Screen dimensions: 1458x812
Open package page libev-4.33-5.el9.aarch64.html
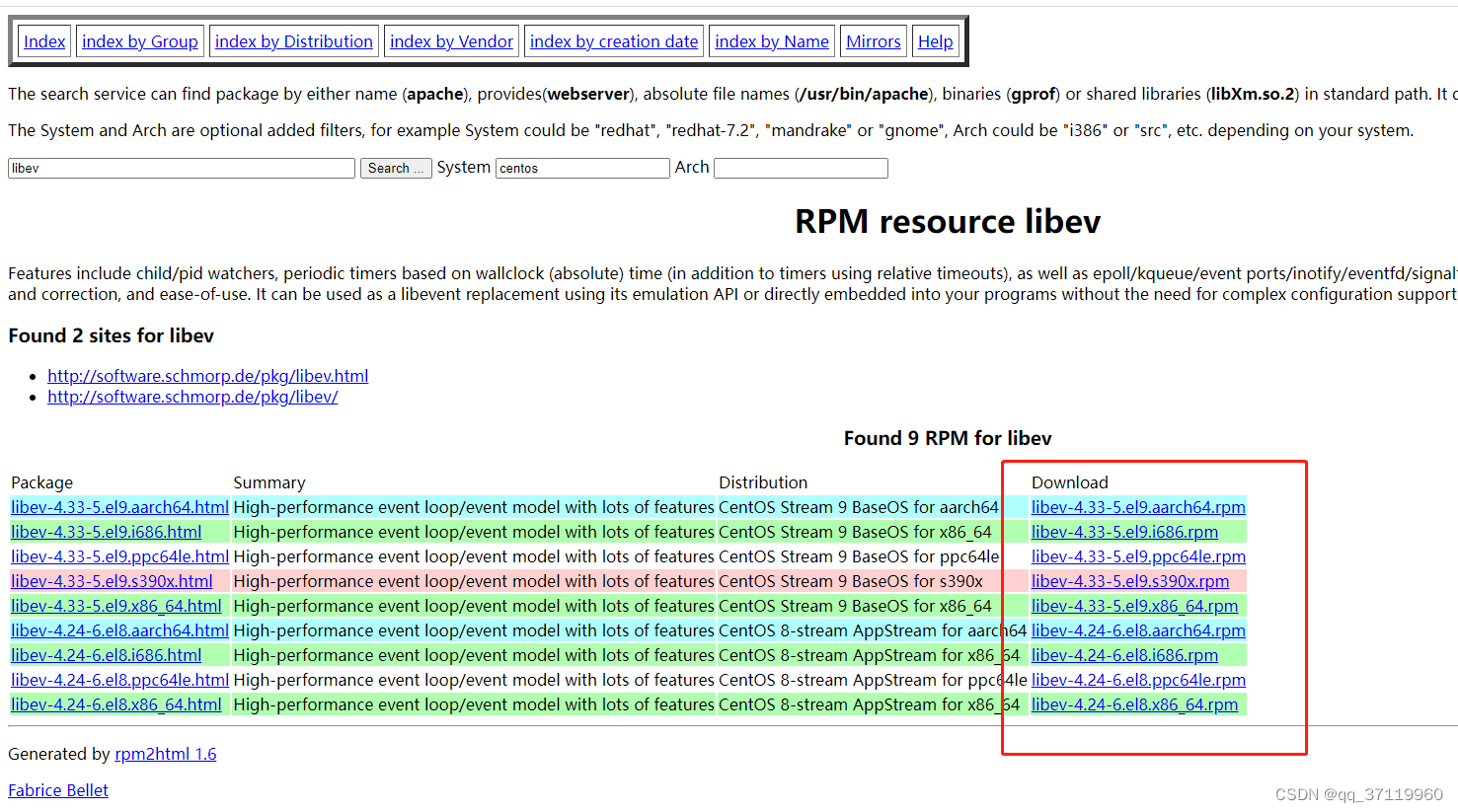[x=119, y=507]
